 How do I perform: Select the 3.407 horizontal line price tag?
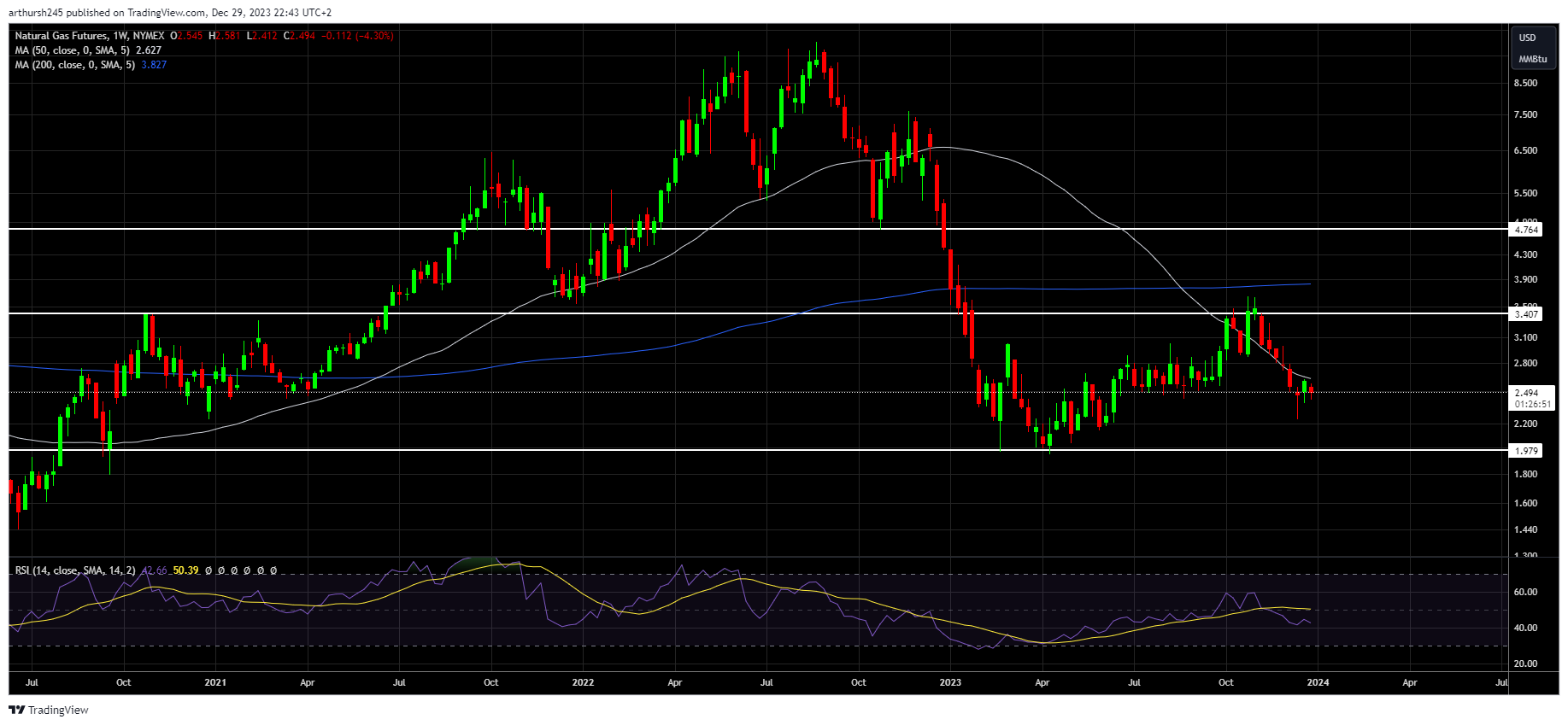point(1526,314)
